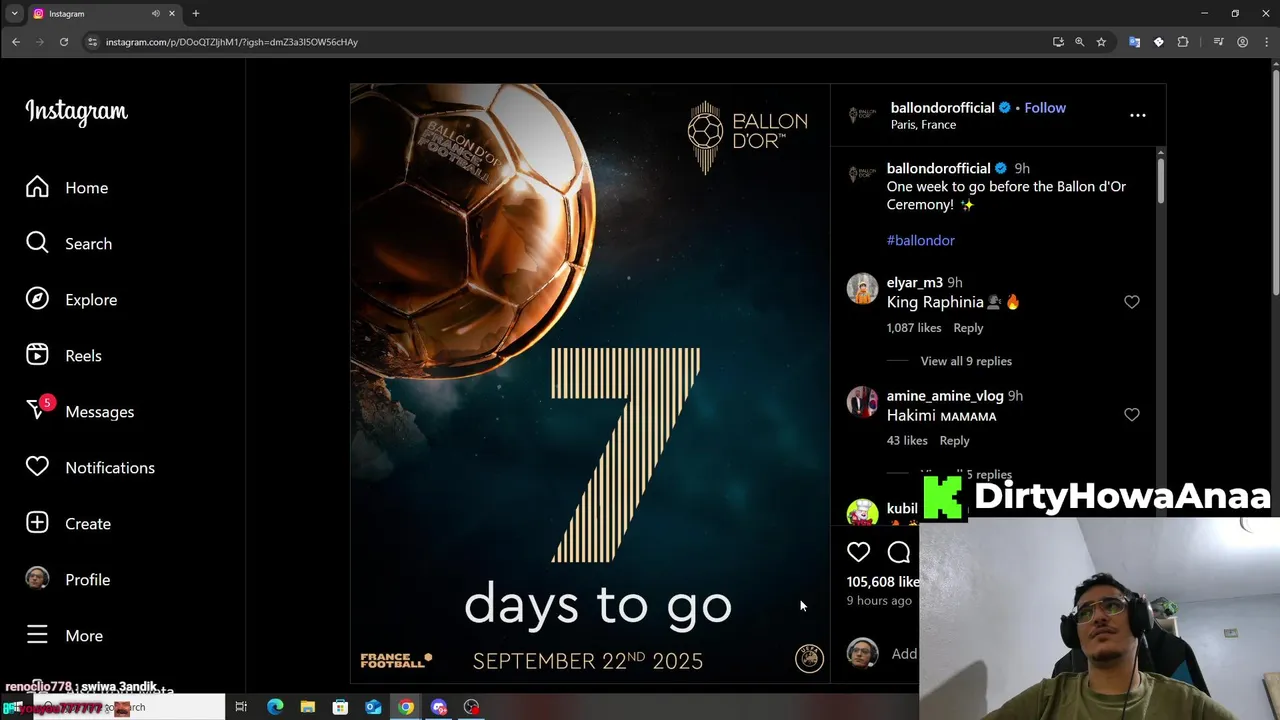Reply to amine_amine_vlog's comment

954,441
